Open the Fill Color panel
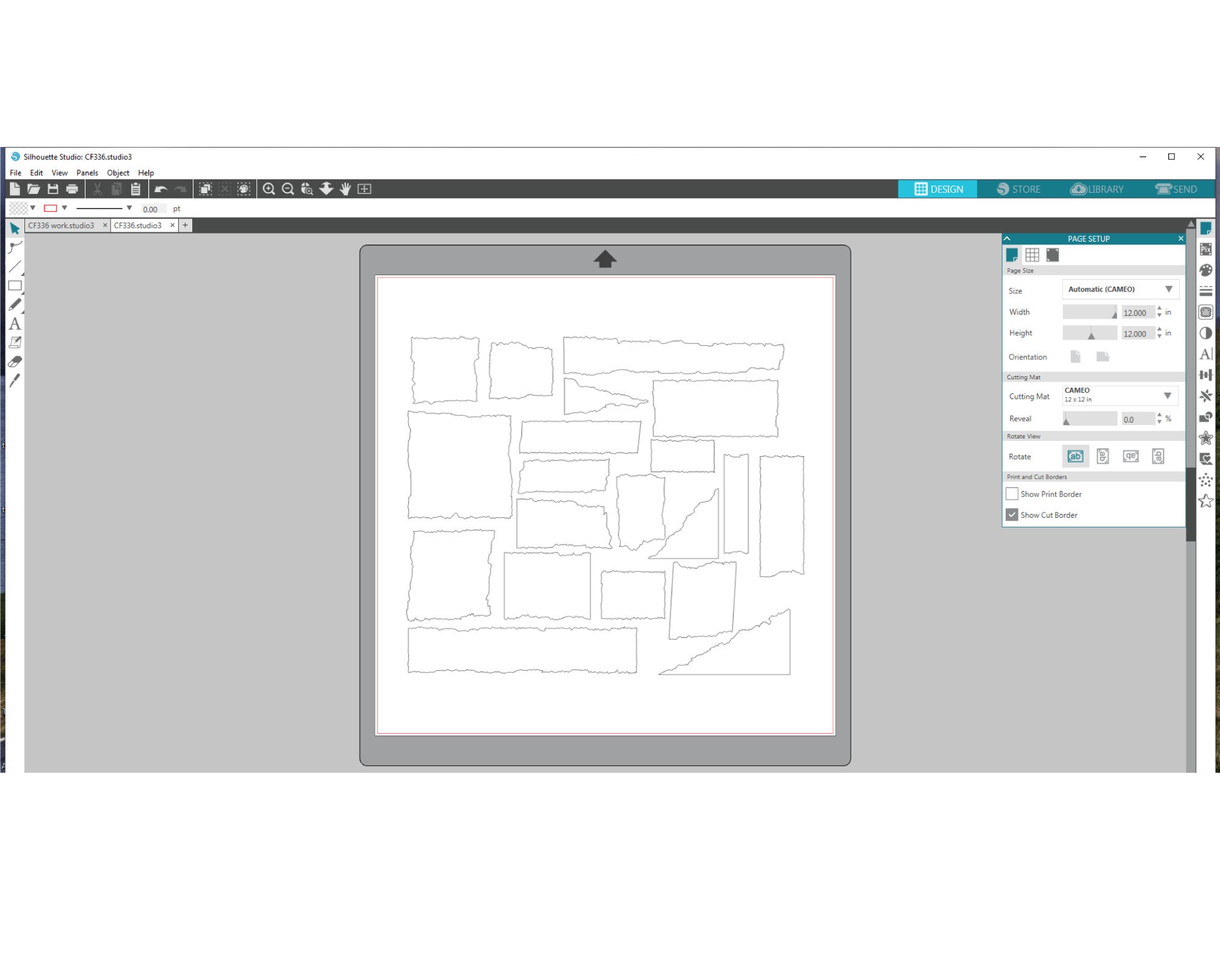 click(1206, 270)
